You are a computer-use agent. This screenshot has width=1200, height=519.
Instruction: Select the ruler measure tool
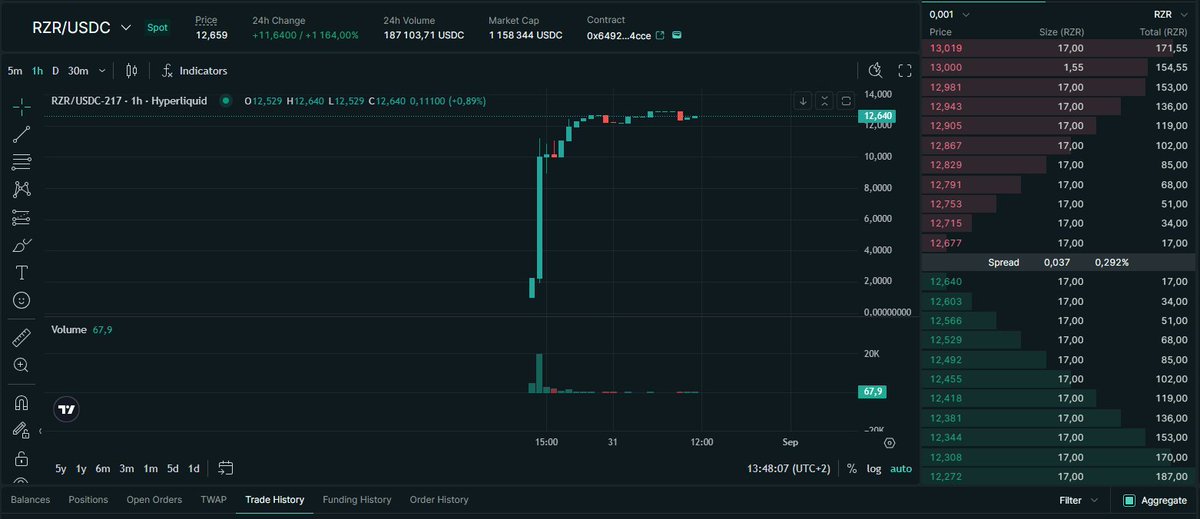21,338
